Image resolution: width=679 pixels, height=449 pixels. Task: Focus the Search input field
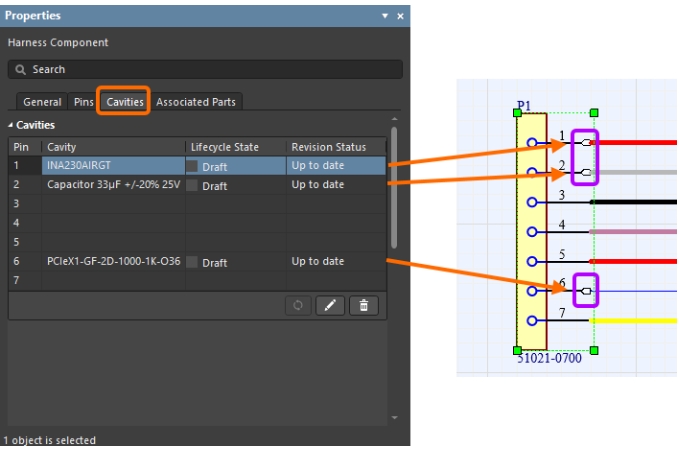point(205,69)
